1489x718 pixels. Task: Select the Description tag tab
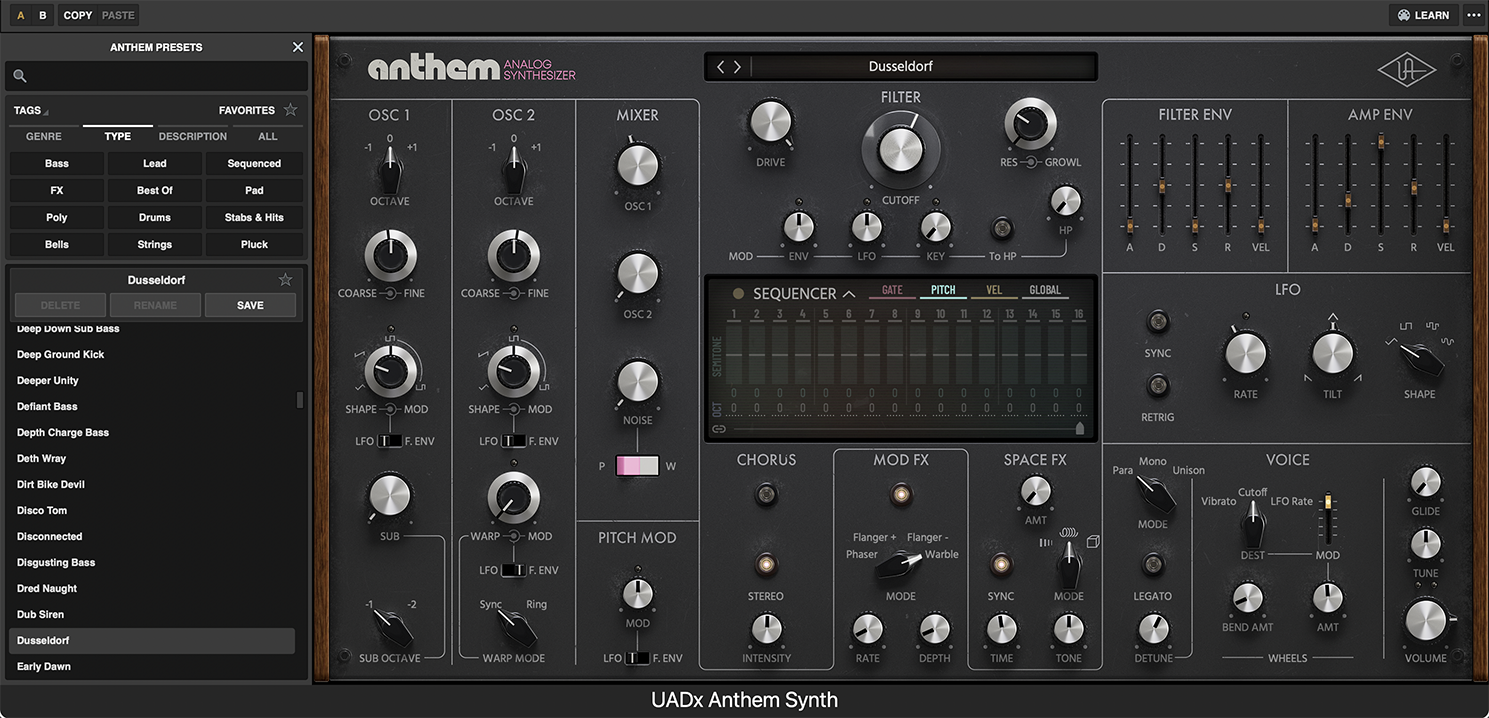pyautogui.click(x=193, y=136)
